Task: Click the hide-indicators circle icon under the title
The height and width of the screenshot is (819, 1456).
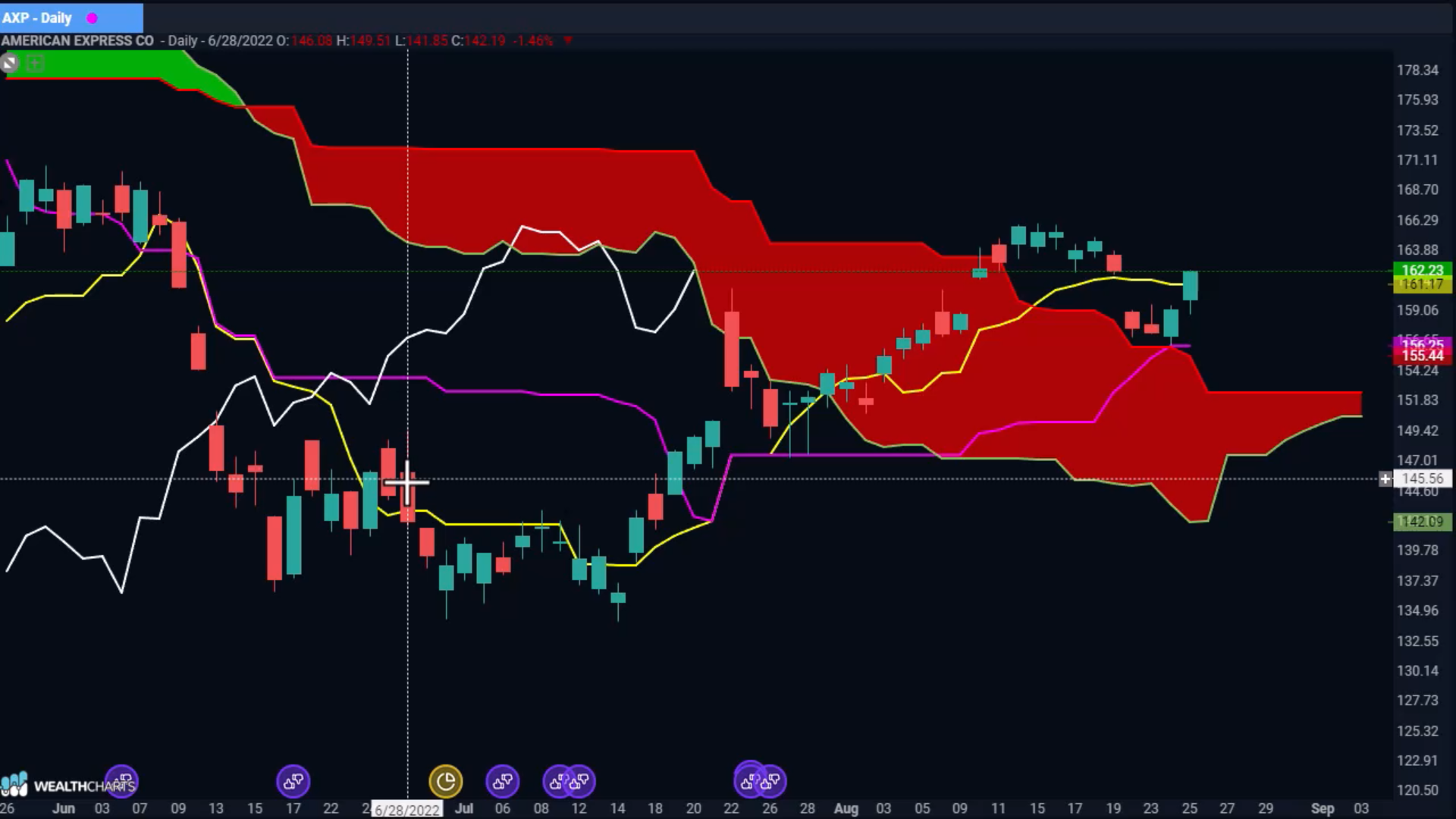Action: point(9,64)
